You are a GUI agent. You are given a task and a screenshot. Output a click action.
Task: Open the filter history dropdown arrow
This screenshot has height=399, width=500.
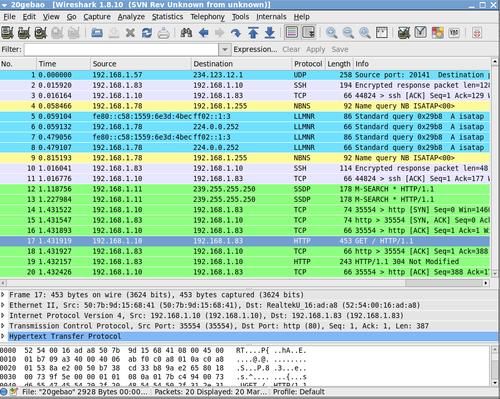(225, 49)
